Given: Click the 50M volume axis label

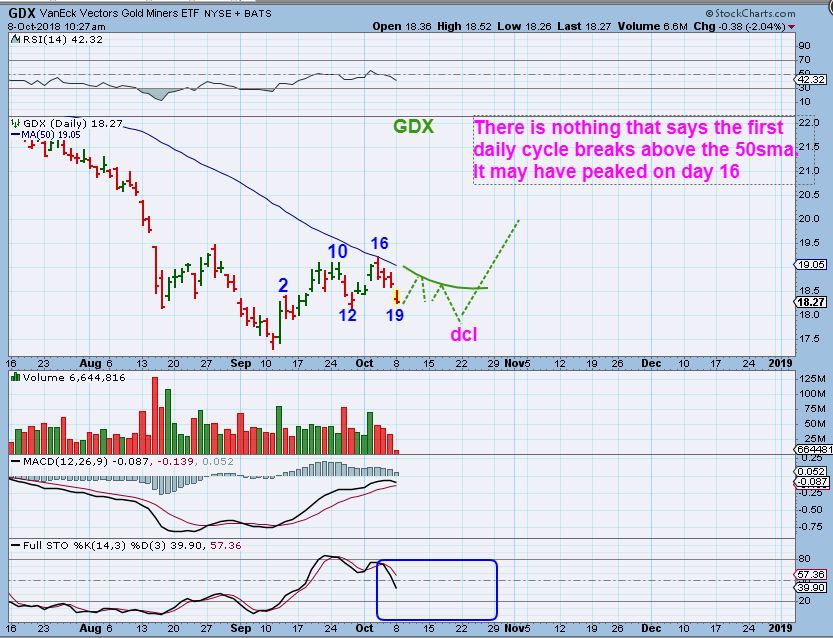Looking at the screenshot, I should (814, 424).
